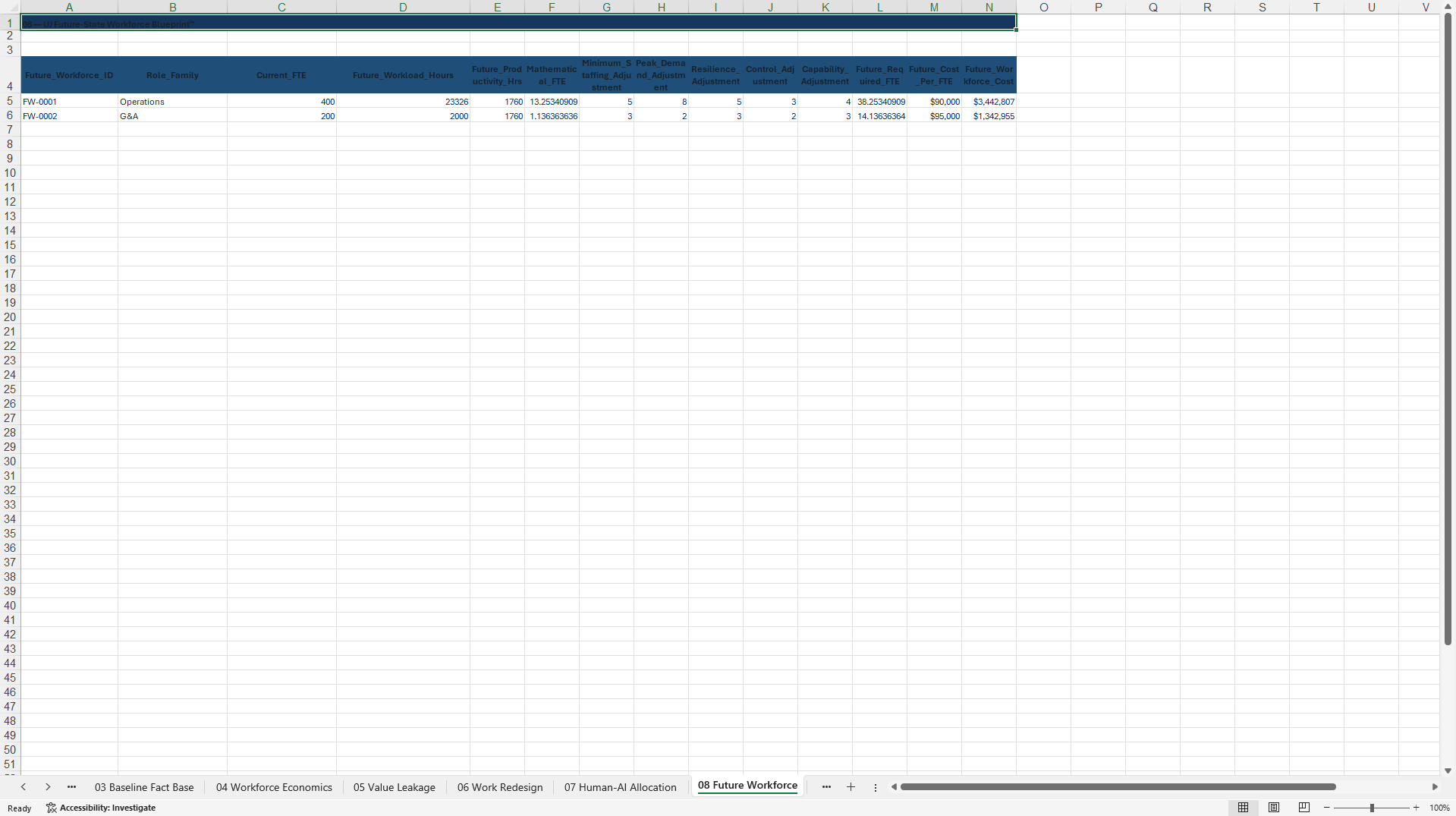Select Current_FTE value 200
The height and width of the screenshot is (816, 1456).
point(281,115)
